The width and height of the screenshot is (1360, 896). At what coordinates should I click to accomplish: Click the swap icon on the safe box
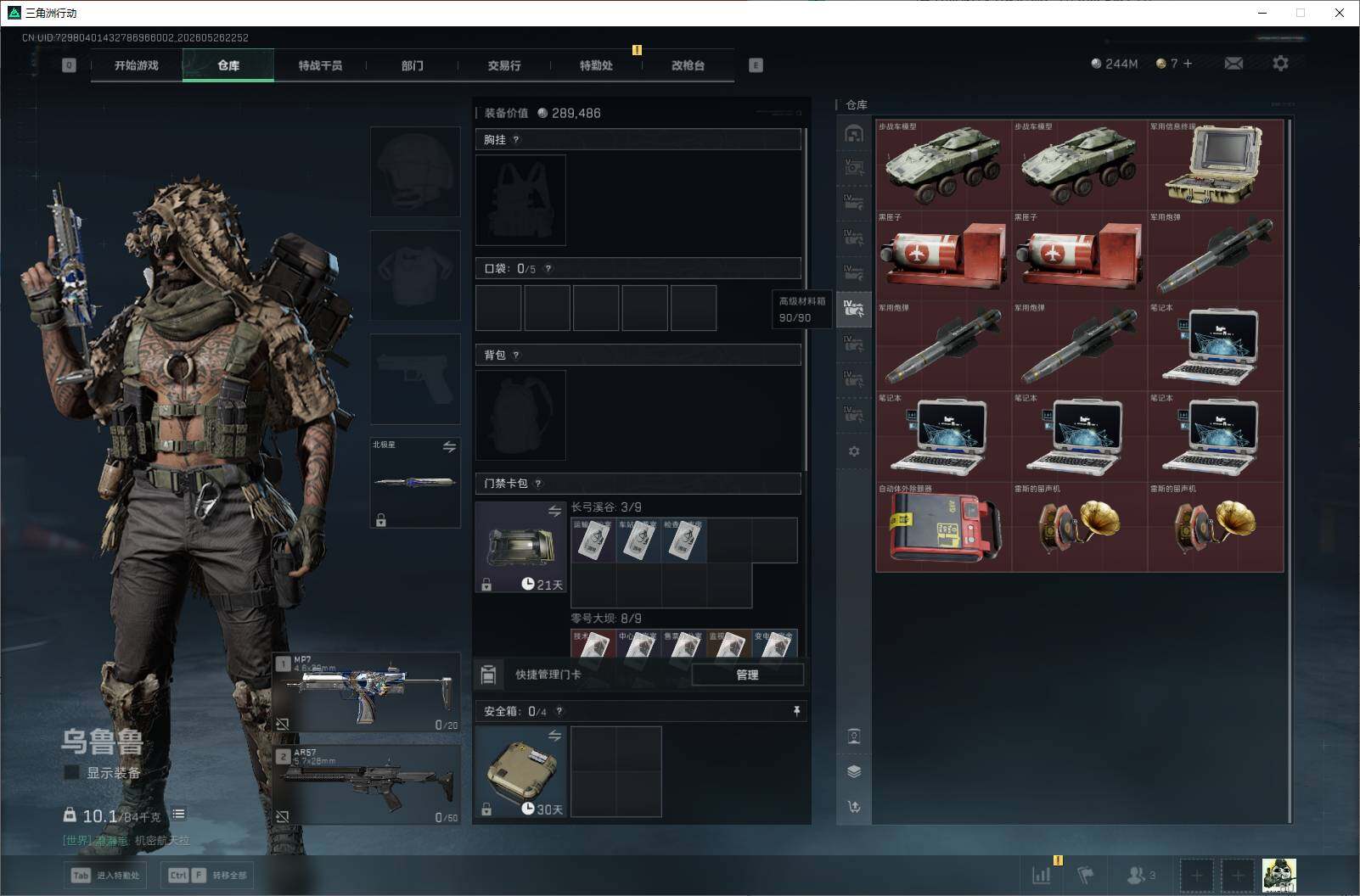click(x=554, y=736)
